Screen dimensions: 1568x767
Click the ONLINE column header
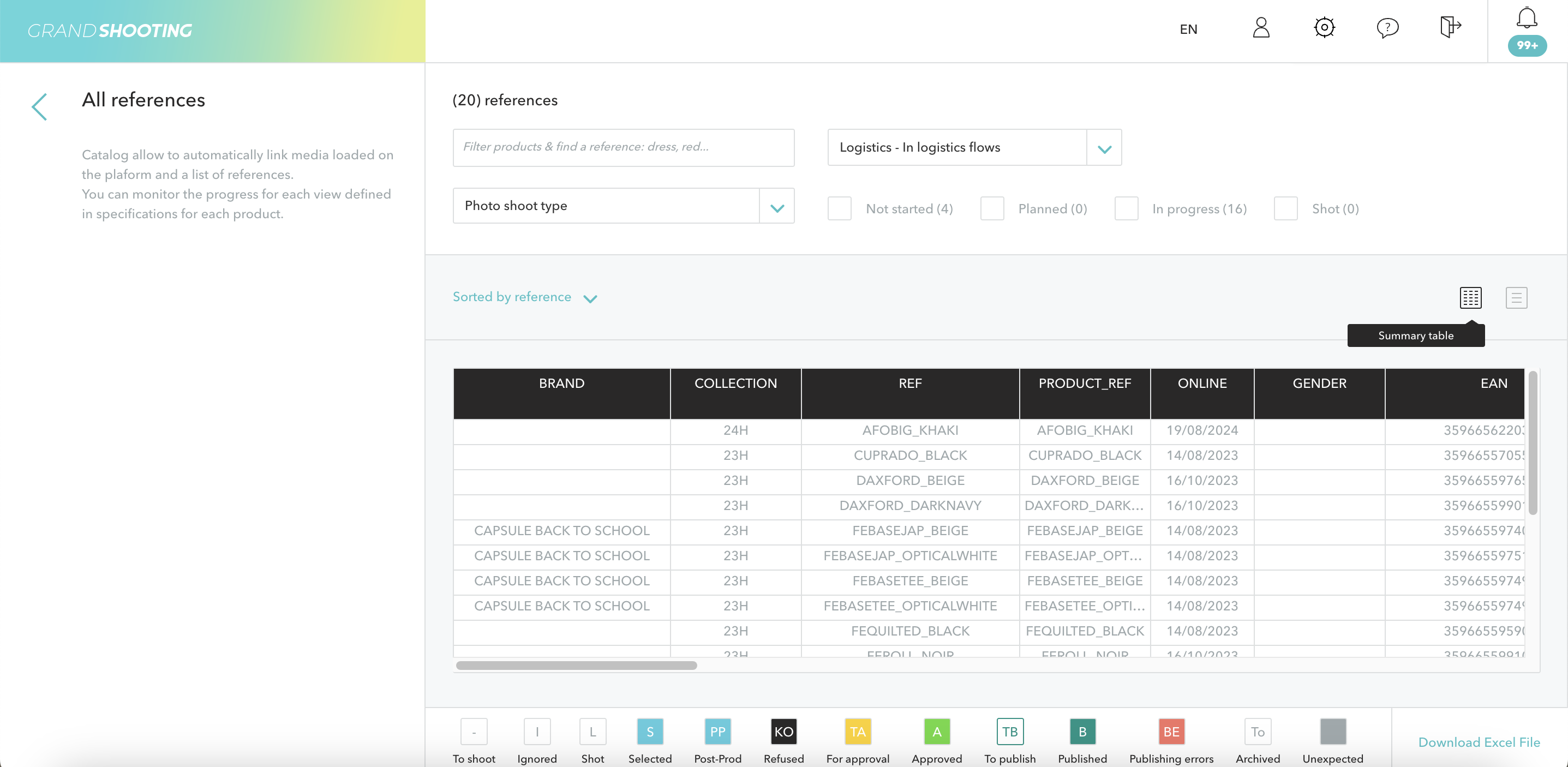point(1201,383)
